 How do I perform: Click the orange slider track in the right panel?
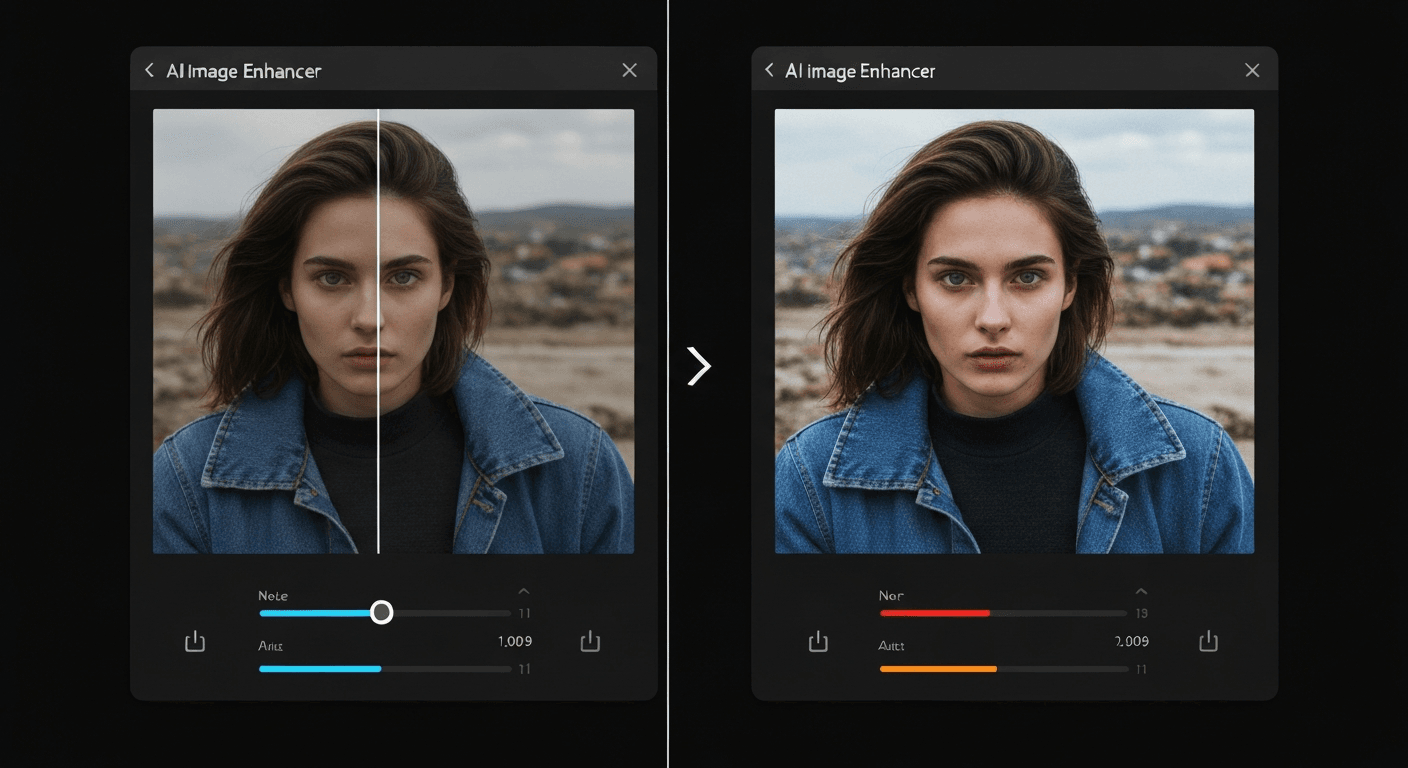(x=940, y=668)
